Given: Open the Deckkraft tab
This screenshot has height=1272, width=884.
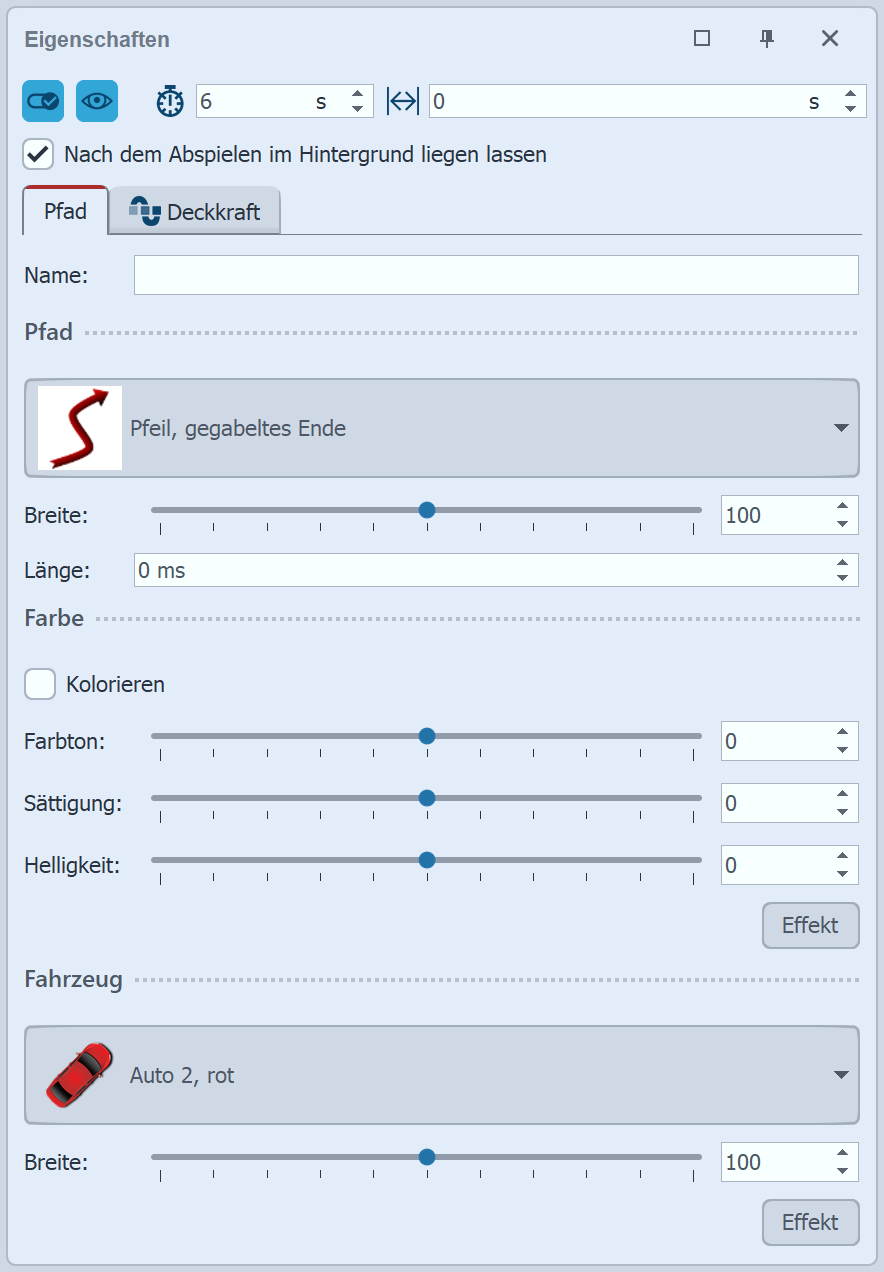Looking at the screenshot, I should click(x=213, y=212).
